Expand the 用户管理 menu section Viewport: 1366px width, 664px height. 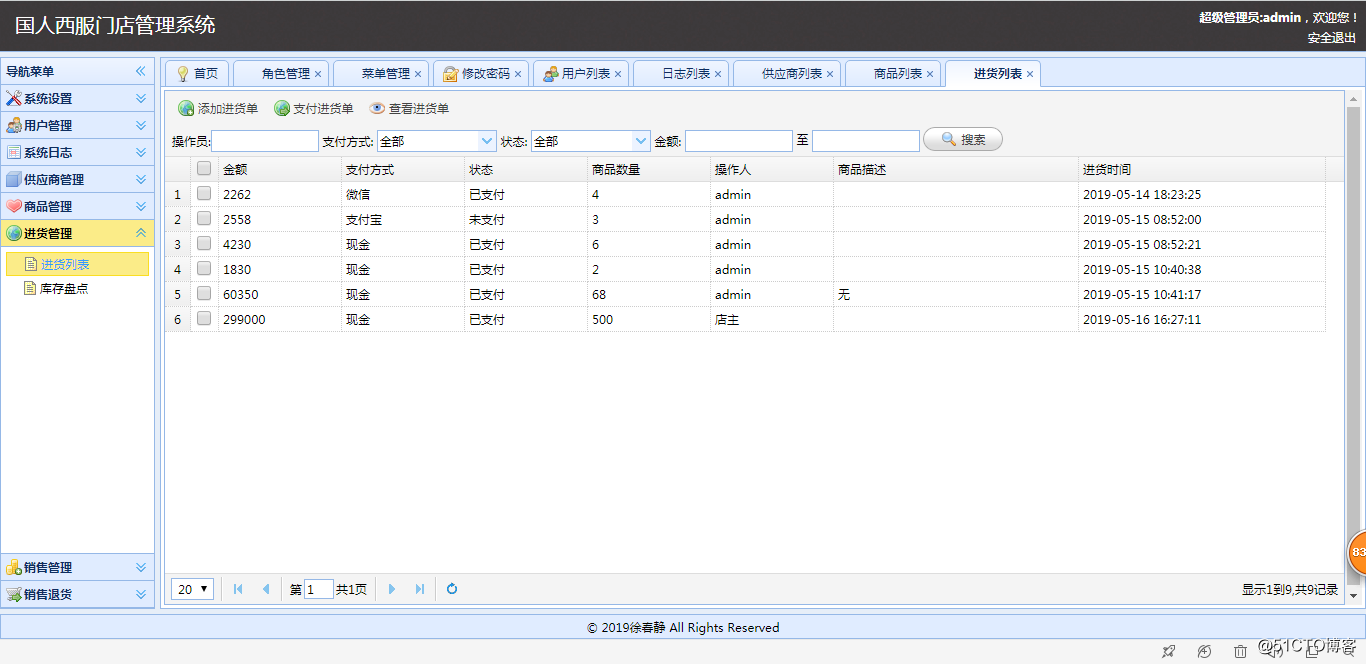tap(141, 126)
